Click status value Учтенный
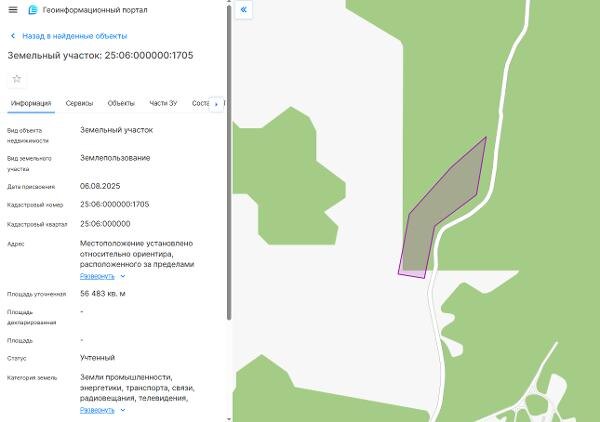Image resolution: width=600 pixels, height=422 pixels. point(97,358)
